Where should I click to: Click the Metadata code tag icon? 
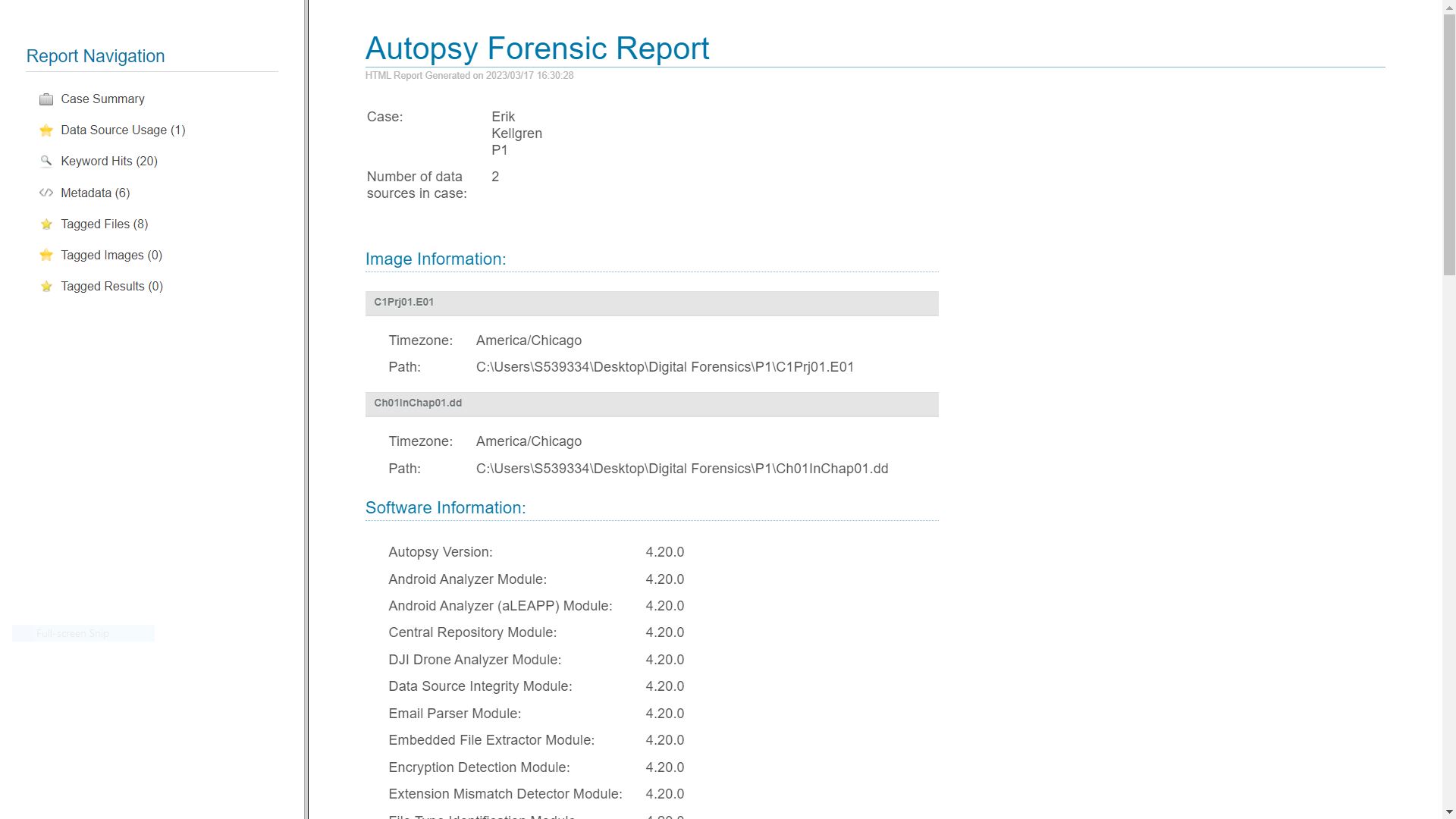[45, 193]
